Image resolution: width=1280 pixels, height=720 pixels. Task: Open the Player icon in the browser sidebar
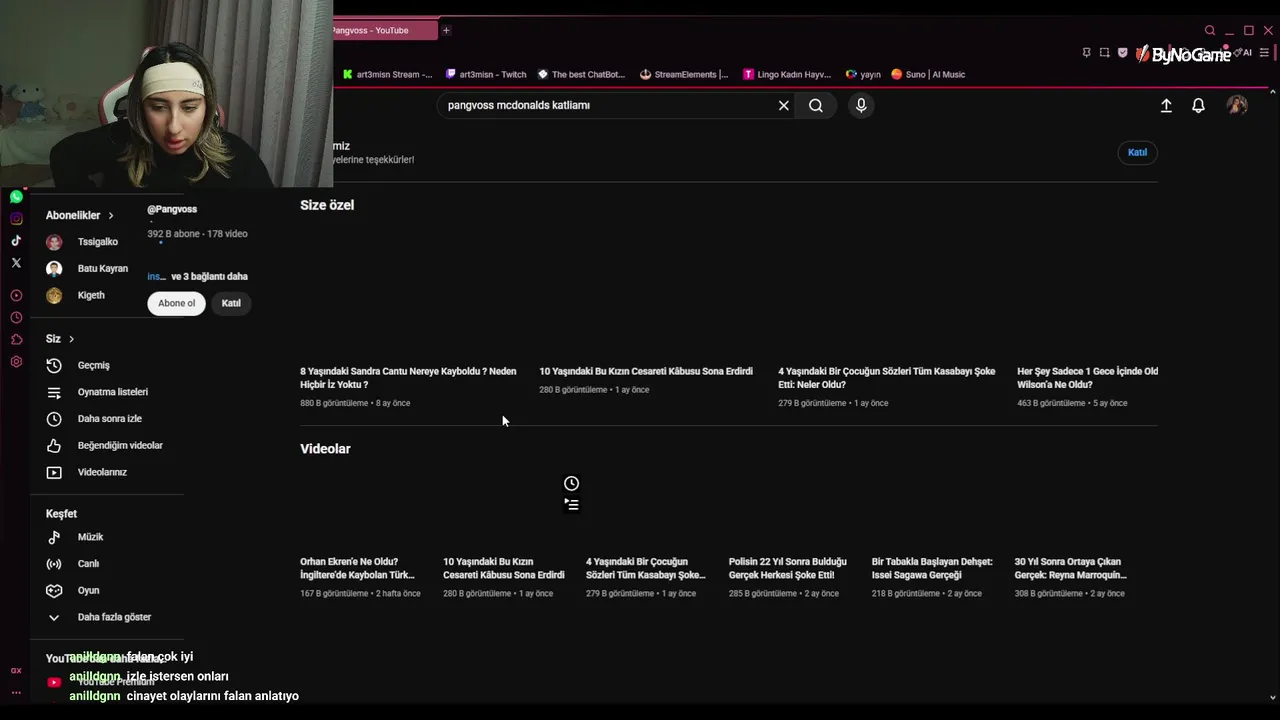(x=16, y=295)
